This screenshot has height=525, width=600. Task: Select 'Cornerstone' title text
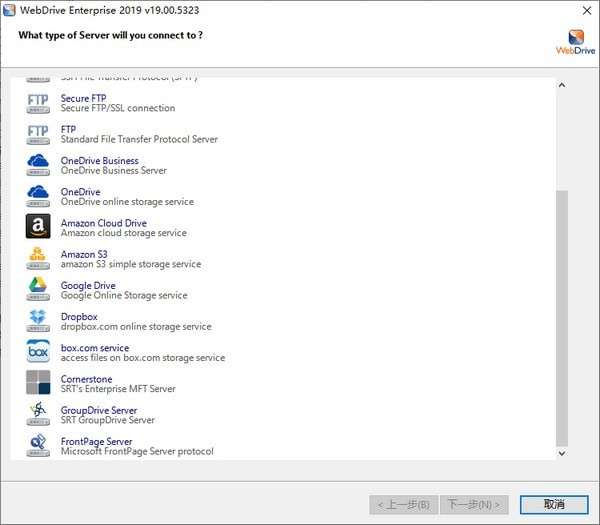coord(86,379)
